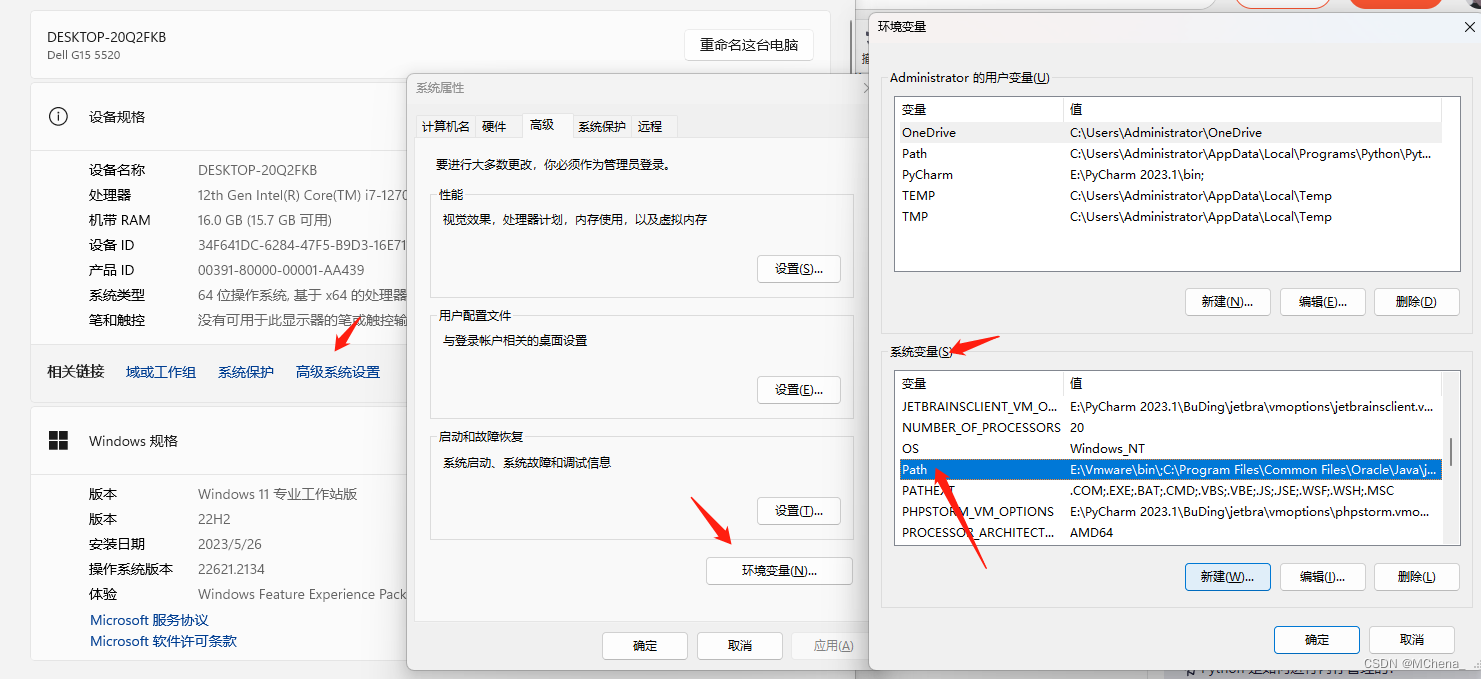Close the 环境变量 dialog
1481x679 pixels.
[1468, 27]
